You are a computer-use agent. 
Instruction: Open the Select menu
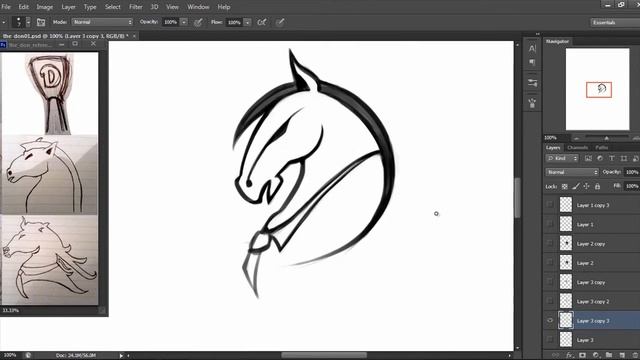pos(112,7)
